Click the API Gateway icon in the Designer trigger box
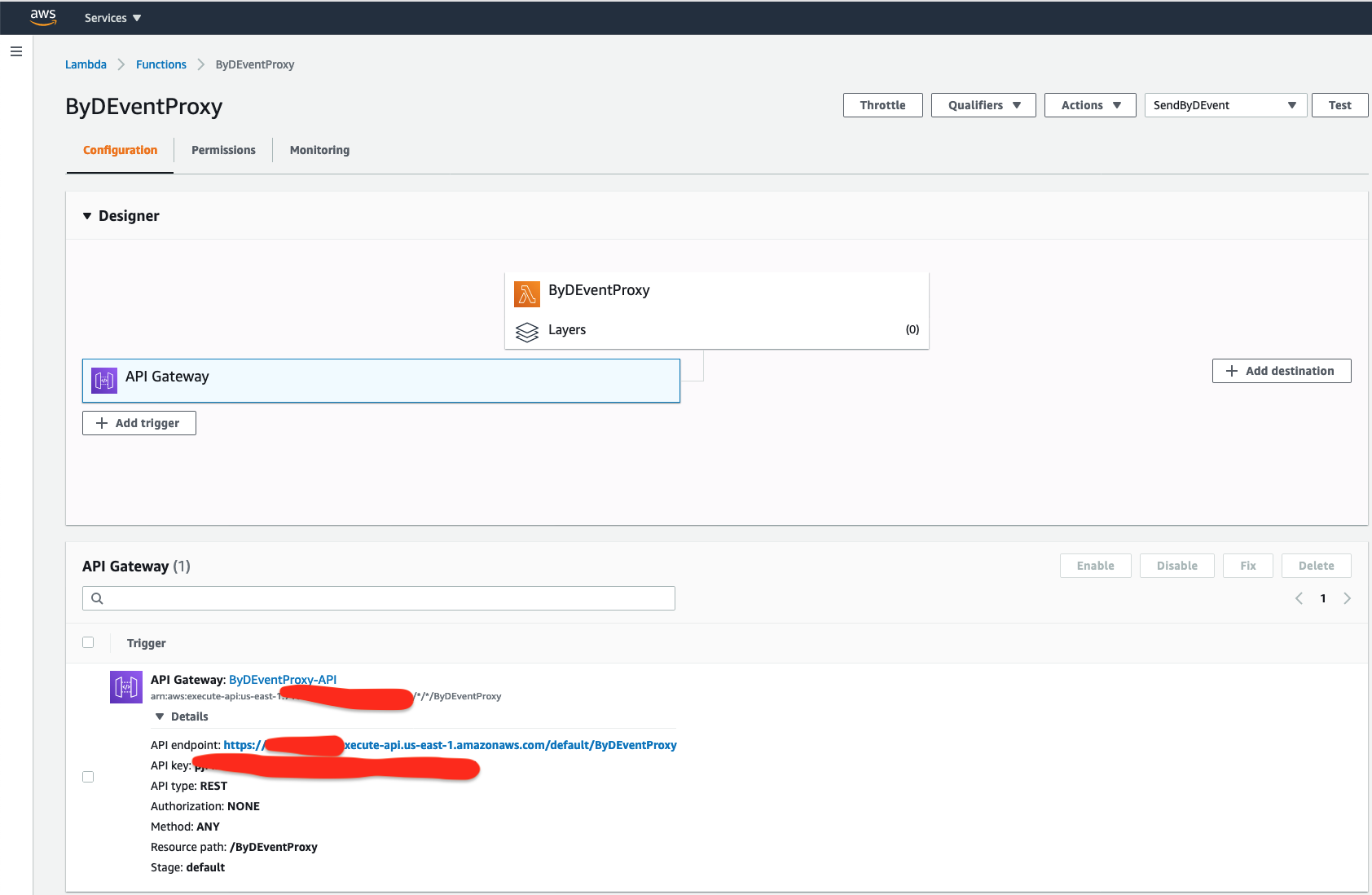 point(104,380)
